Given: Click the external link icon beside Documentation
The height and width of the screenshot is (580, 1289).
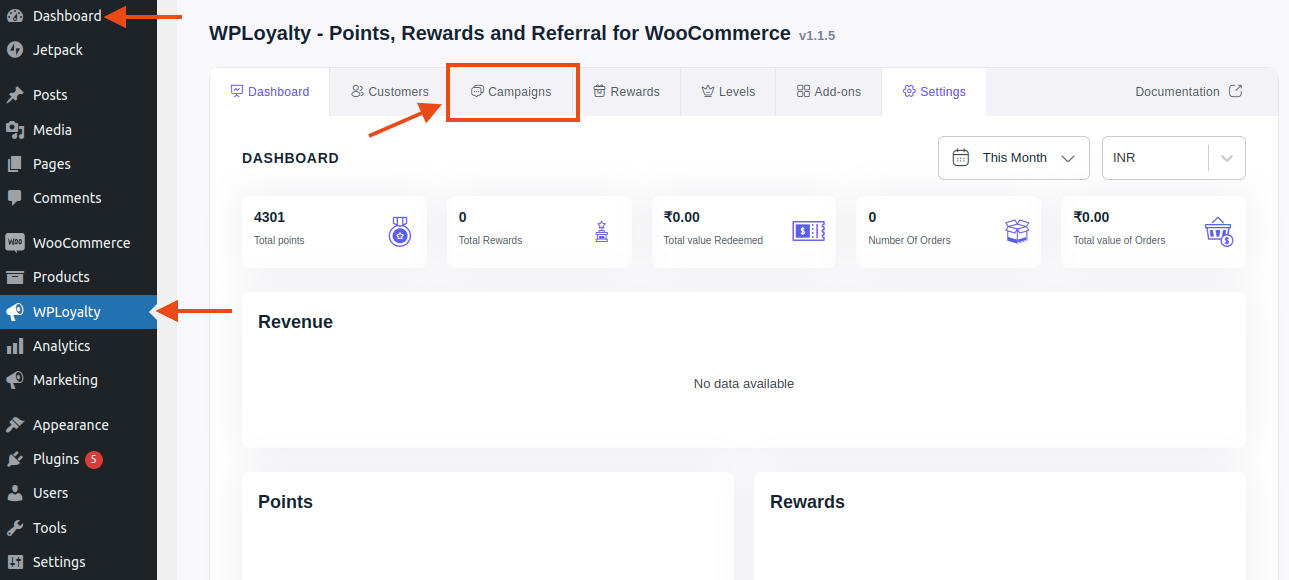Looking at the screenshot, I should (1235, 91).
